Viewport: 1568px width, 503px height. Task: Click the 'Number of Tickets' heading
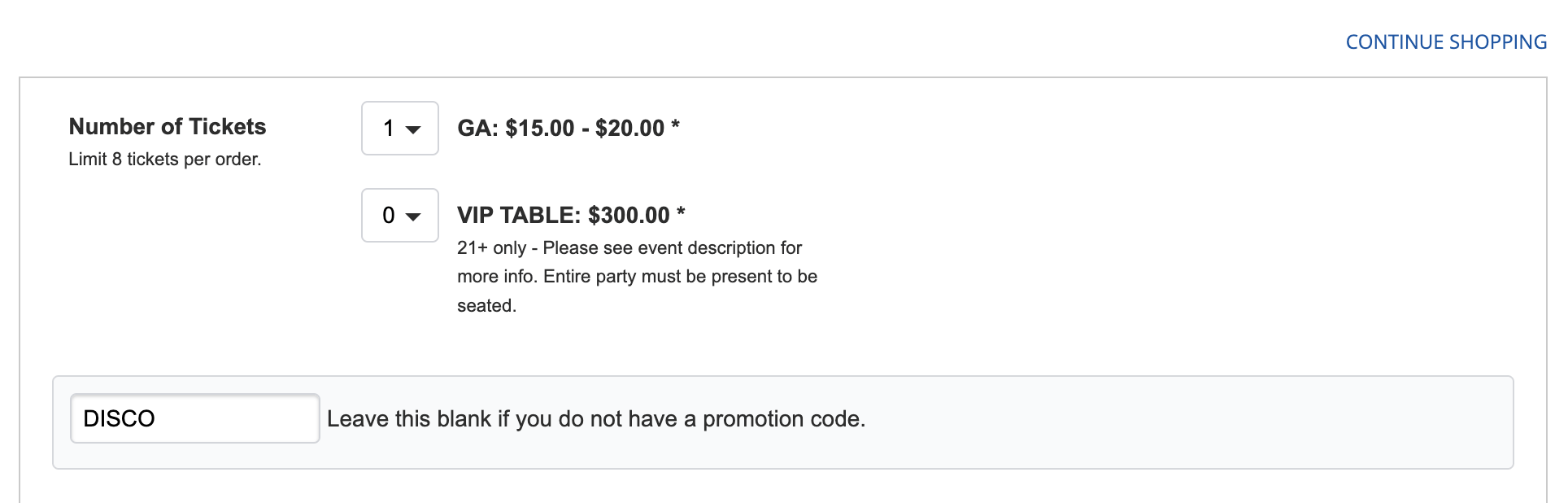pyautogui.click(x=168, y=127)
